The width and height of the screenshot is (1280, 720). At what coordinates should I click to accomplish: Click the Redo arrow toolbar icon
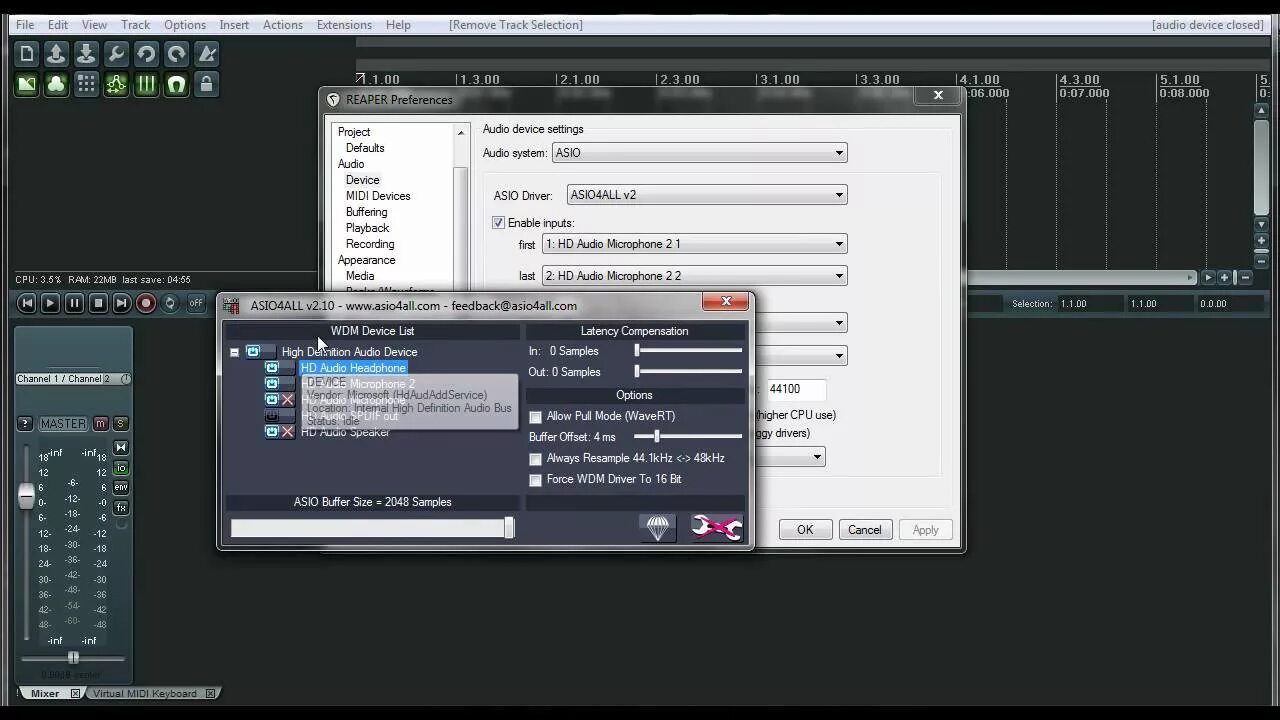[x=177, y=54]
